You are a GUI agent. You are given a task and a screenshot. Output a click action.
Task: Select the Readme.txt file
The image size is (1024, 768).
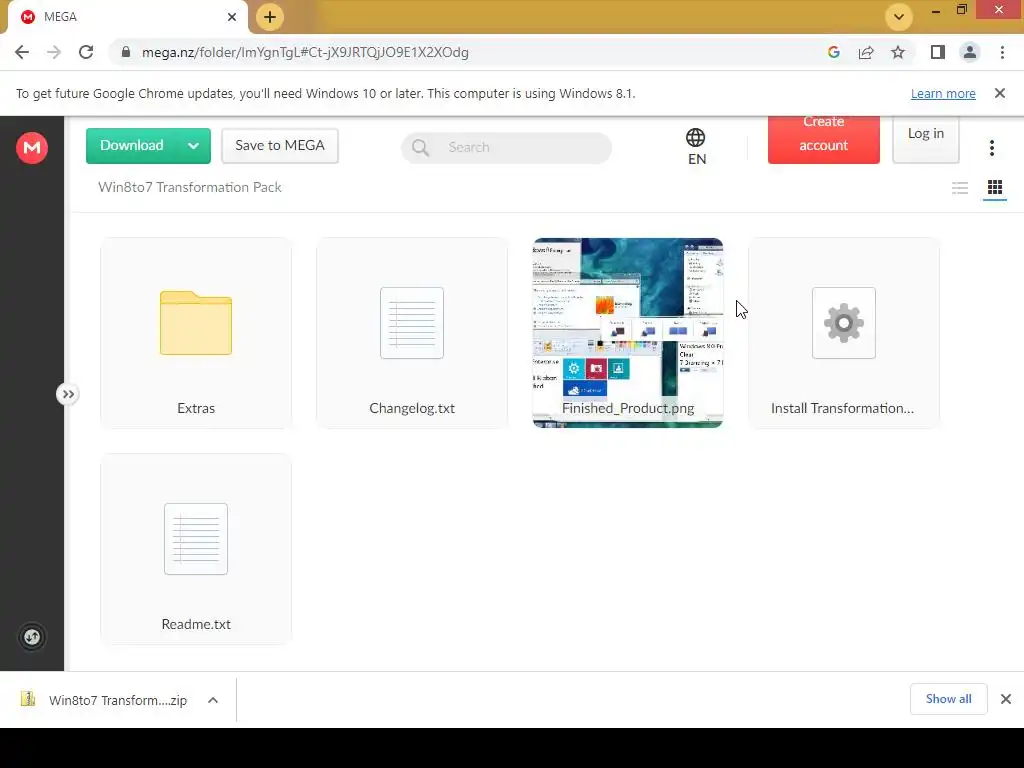click(x=196, y=549)
